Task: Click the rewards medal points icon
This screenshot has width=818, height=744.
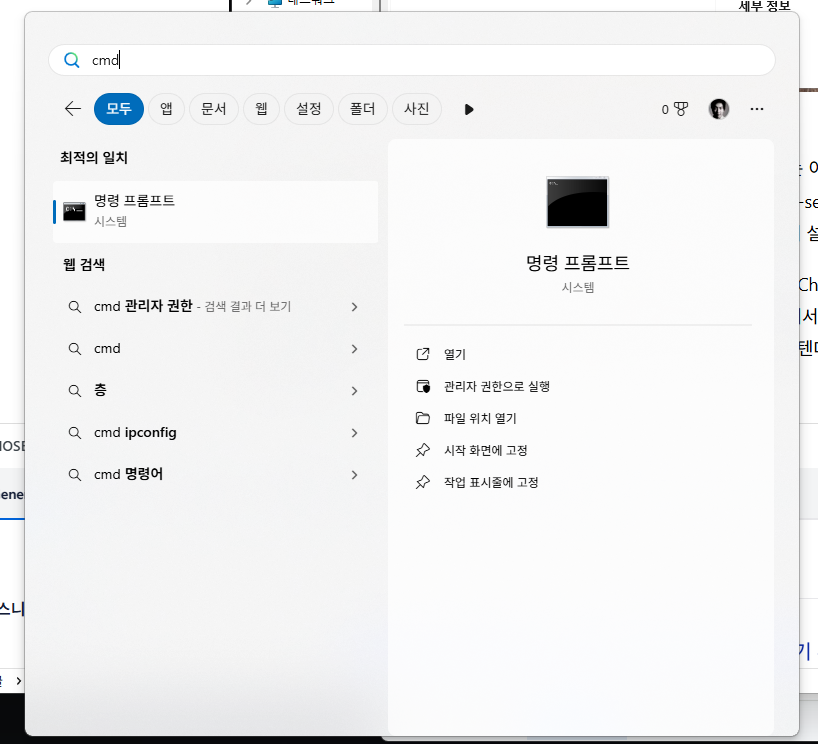Action: pos(676,109)
